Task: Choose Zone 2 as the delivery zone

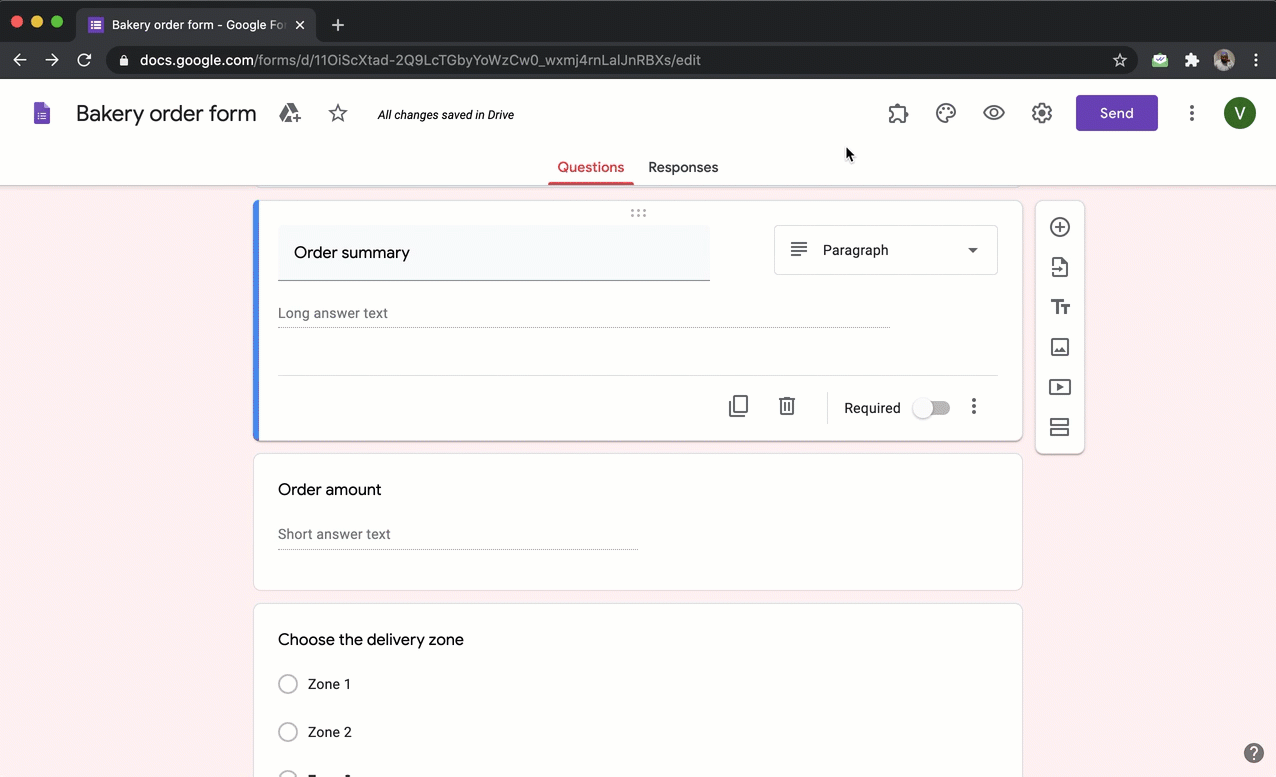Action: pos(288,732)
